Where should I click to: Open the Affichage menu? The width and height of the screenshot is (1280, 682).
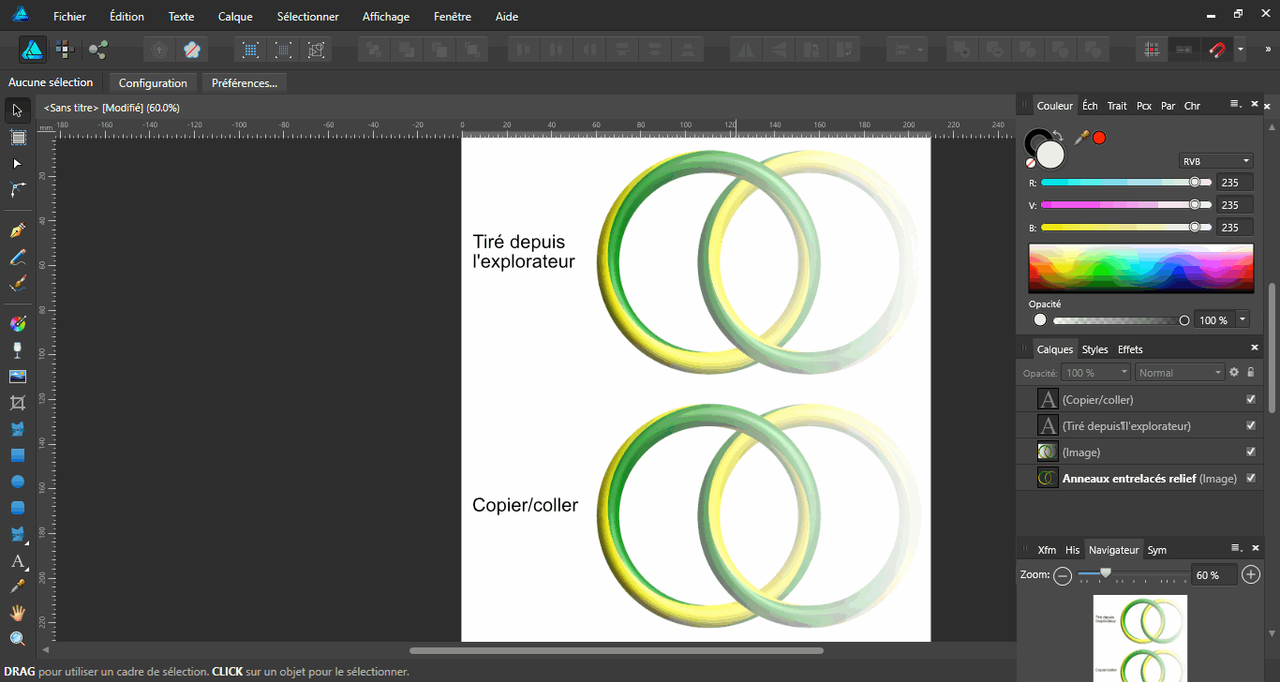point(386,16)
